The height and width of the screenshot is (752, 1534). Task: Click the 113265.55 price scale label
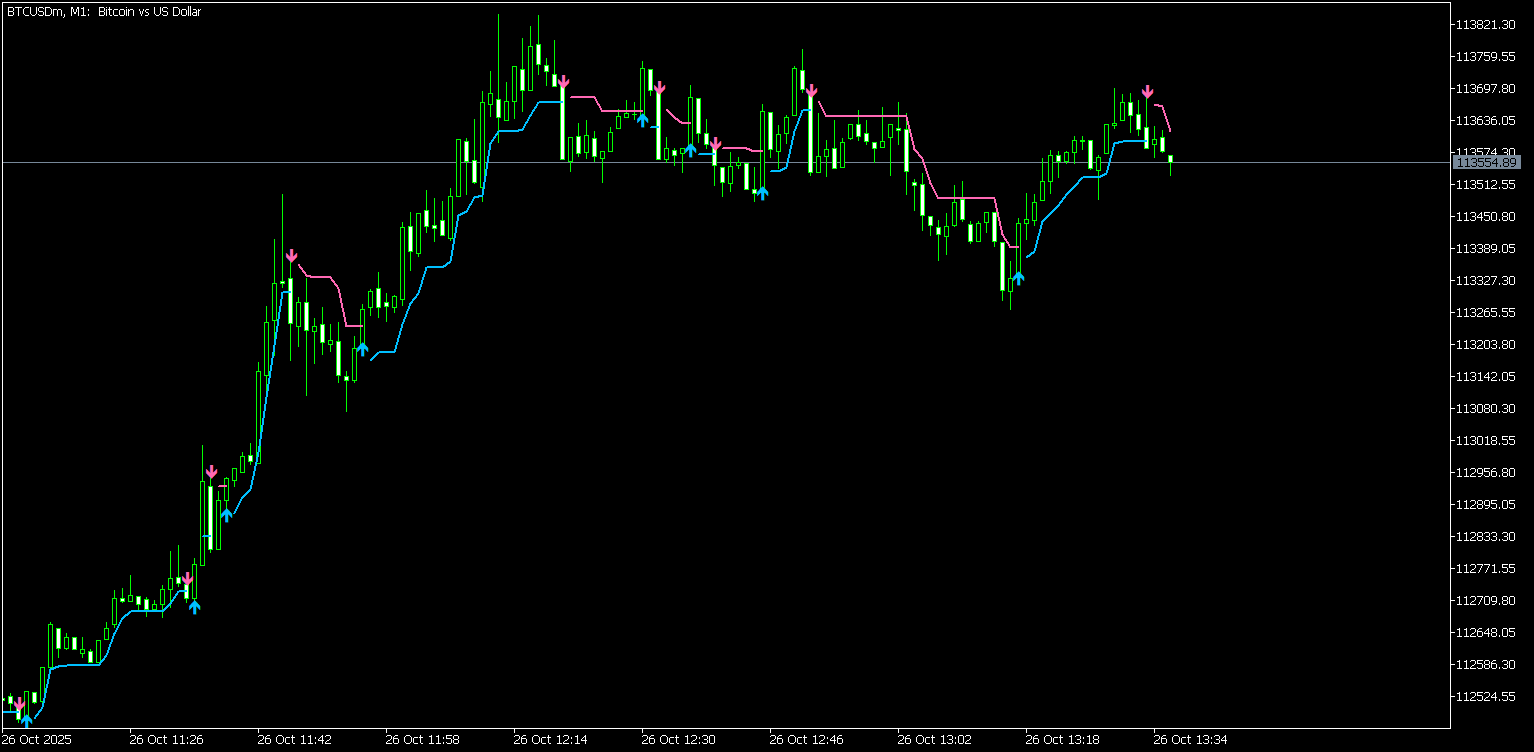[x=1487, y=312]
